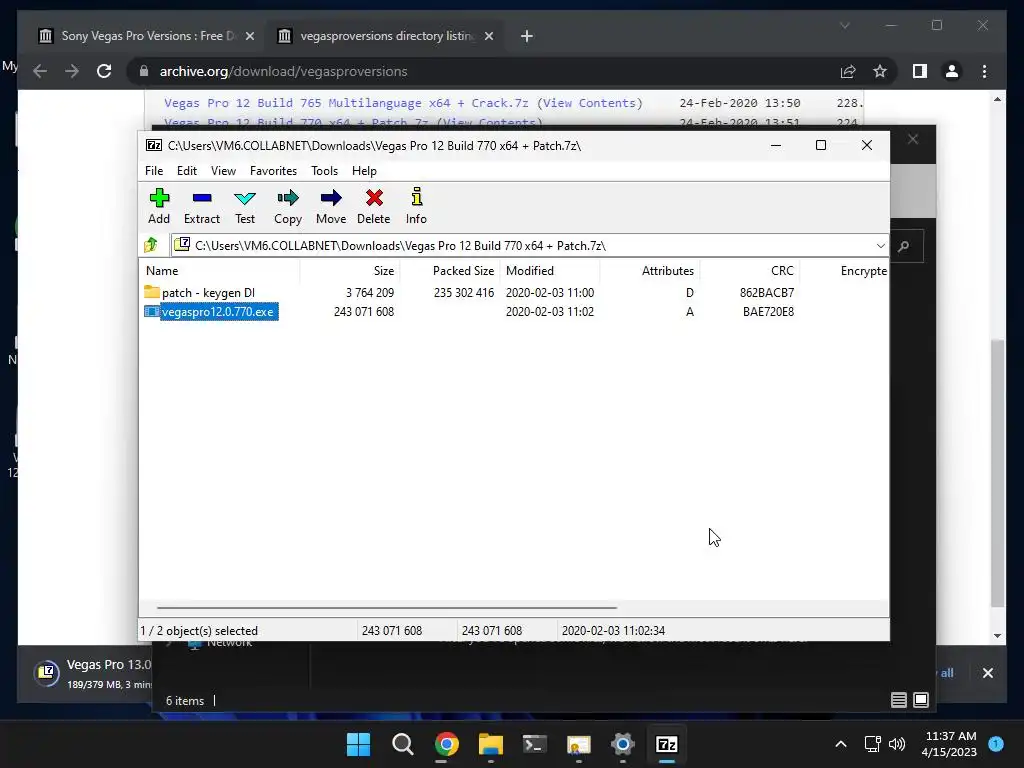
Task: Extract files with the Extract button
Action: (202, 206)
